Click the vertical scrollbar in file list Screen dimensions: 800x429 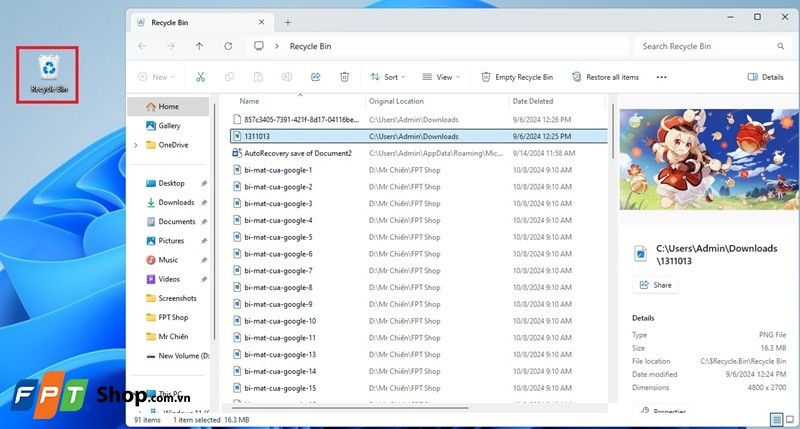(612, 131)
